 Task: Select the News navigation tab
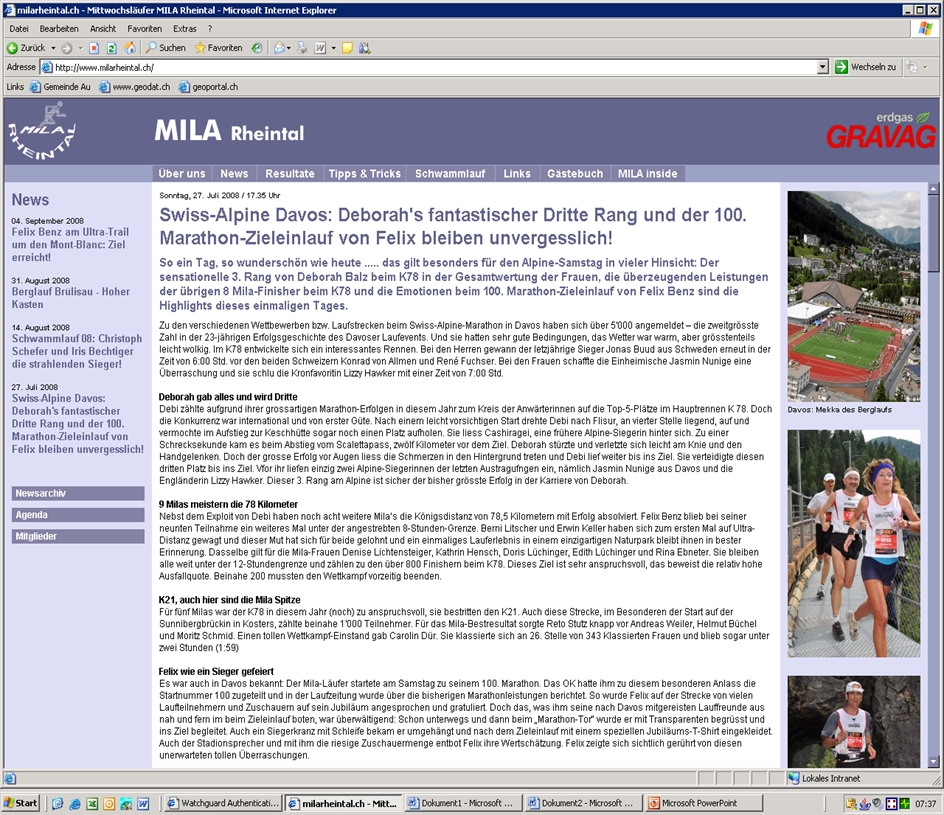click(x=234, y=173)
